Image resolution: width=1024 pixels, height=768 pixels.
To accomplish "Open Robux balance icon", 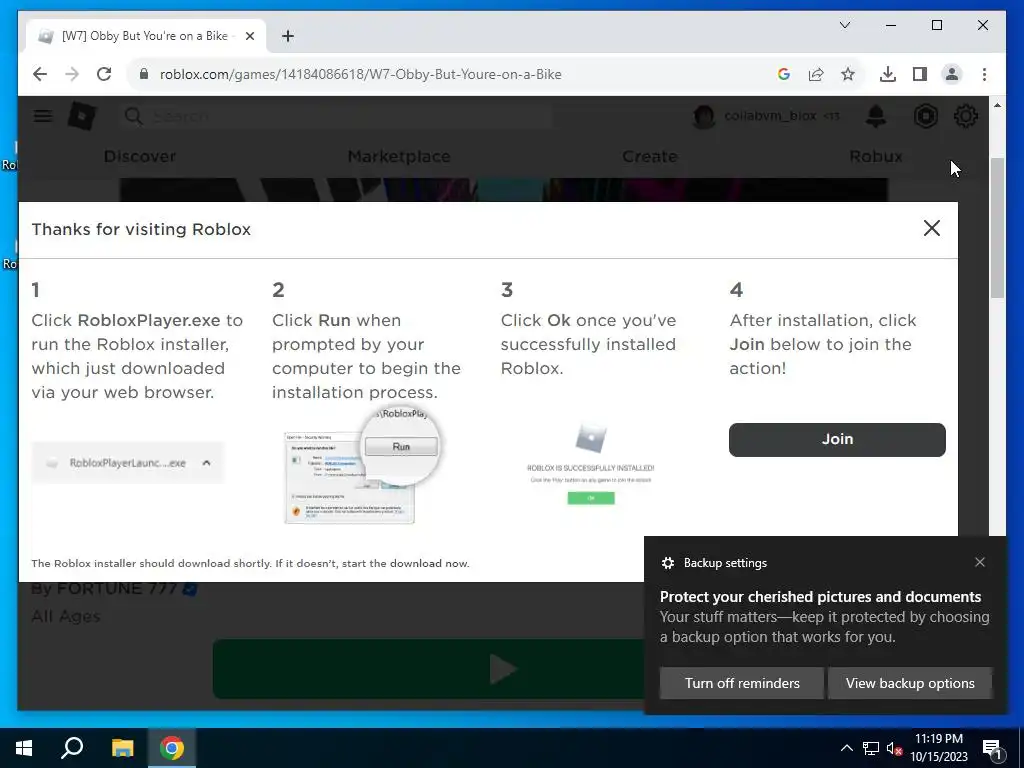I will [x=925, y=116].
